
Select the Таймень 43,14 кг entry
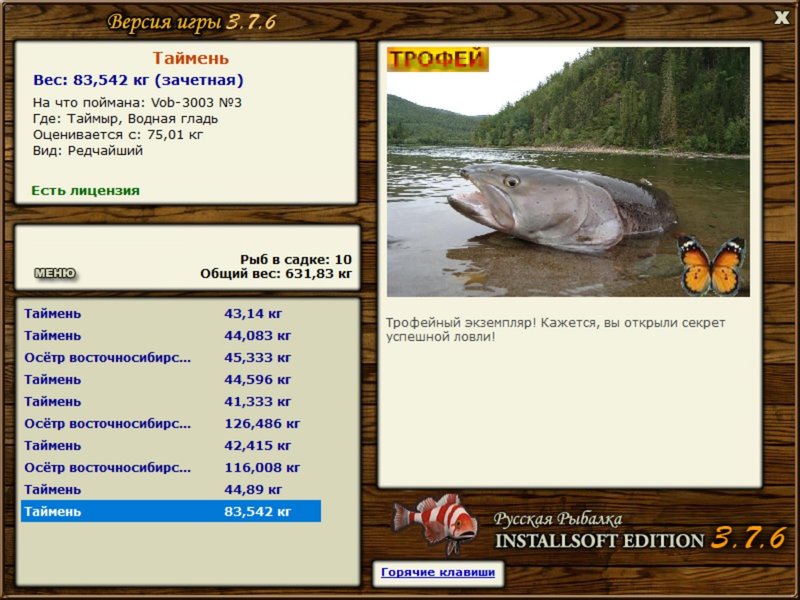pyautogui.click(x=171, y=313)
